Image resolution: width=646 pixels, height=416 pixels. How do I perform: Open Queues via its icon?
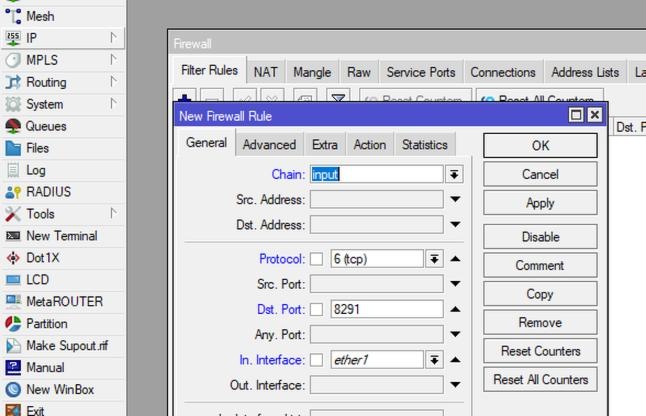point(13,126)
